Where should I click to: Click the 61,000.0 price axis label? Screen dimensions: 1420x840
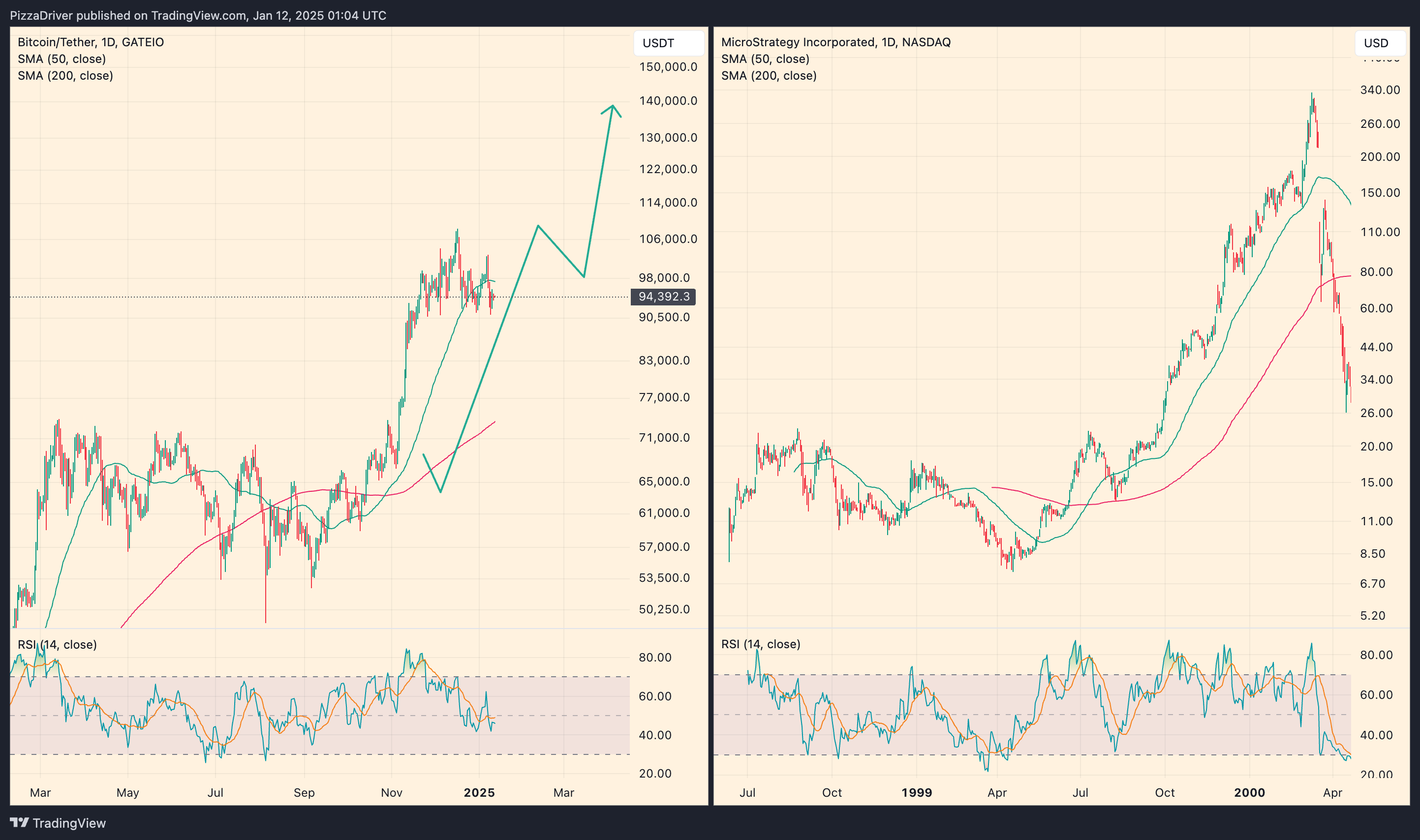[x=665, y=513]
